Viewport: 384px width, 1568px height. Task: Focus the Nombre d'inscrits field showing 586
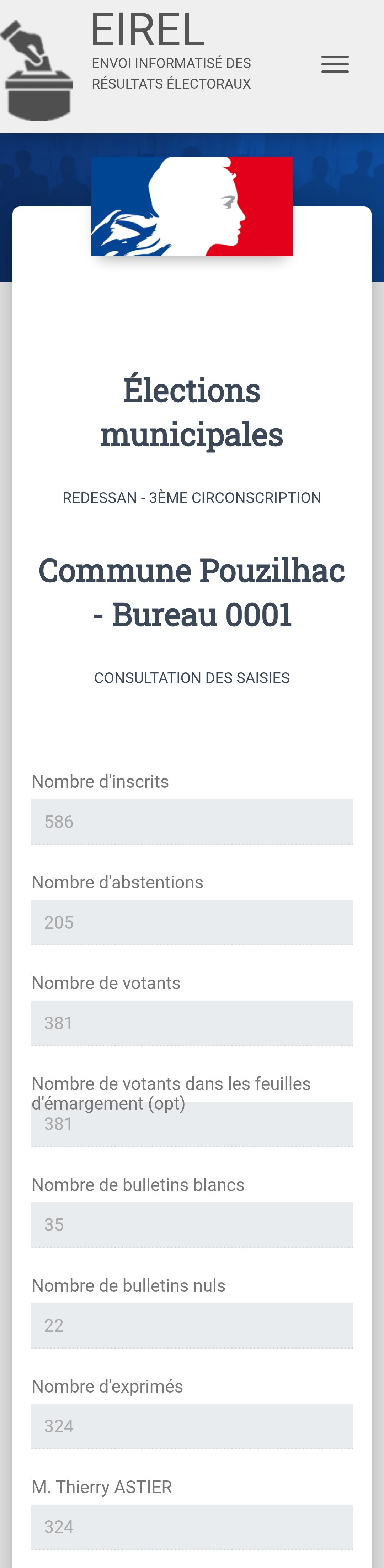click(x=192, y=822)
